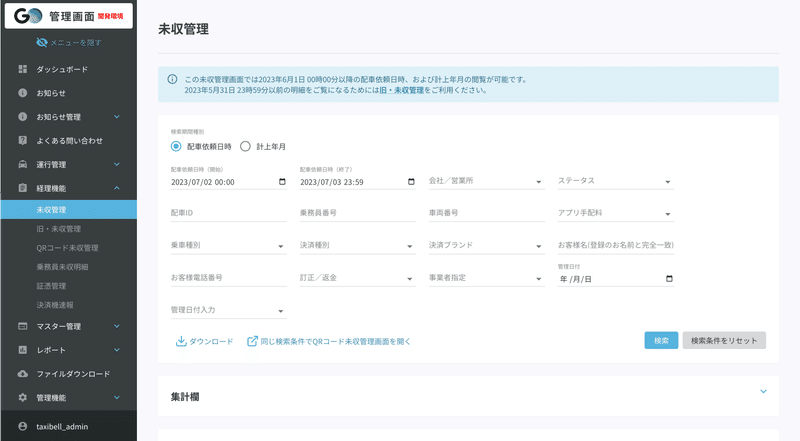Open QRコード未収管理 submenu item
800x441 pixels.
tap(68, 248)
